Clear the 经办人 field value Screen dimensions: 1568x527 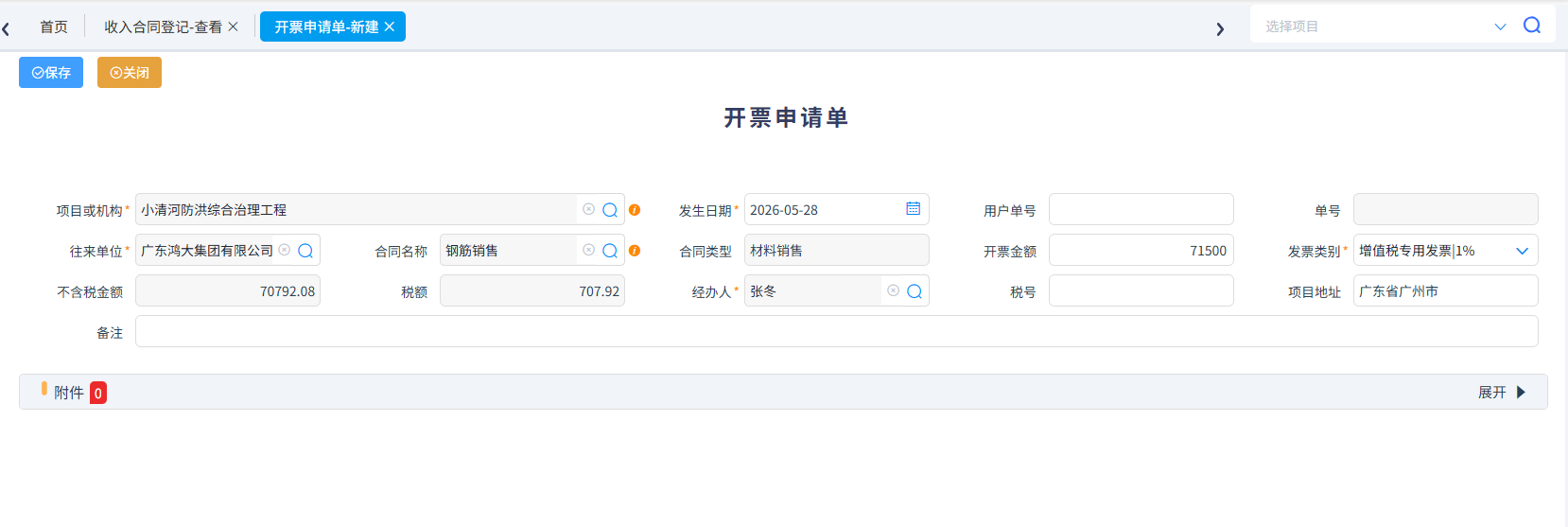(x=893, y=290)
